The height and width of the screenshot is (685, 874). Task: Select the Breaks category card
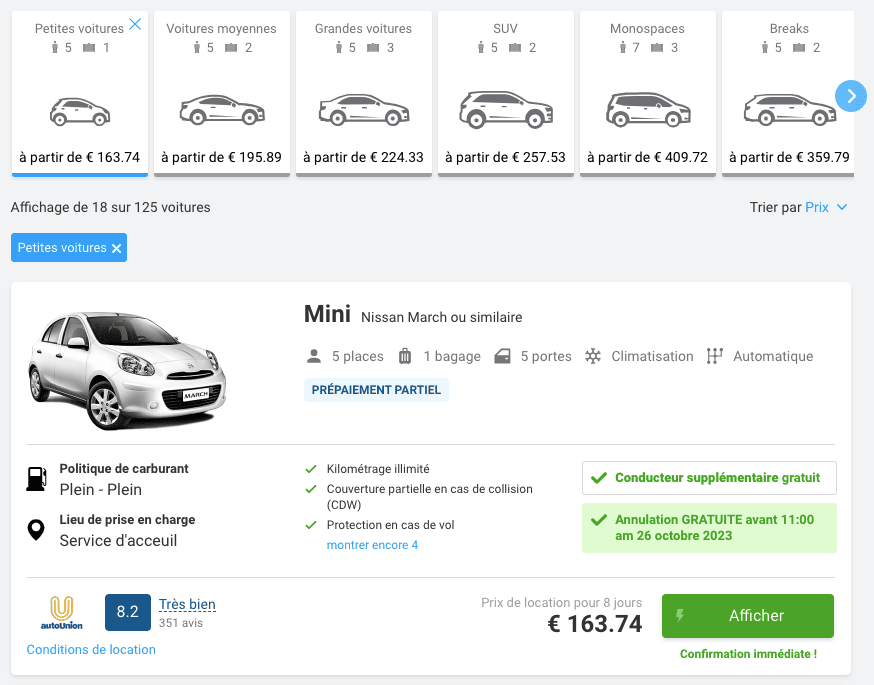tap(788, 93)
